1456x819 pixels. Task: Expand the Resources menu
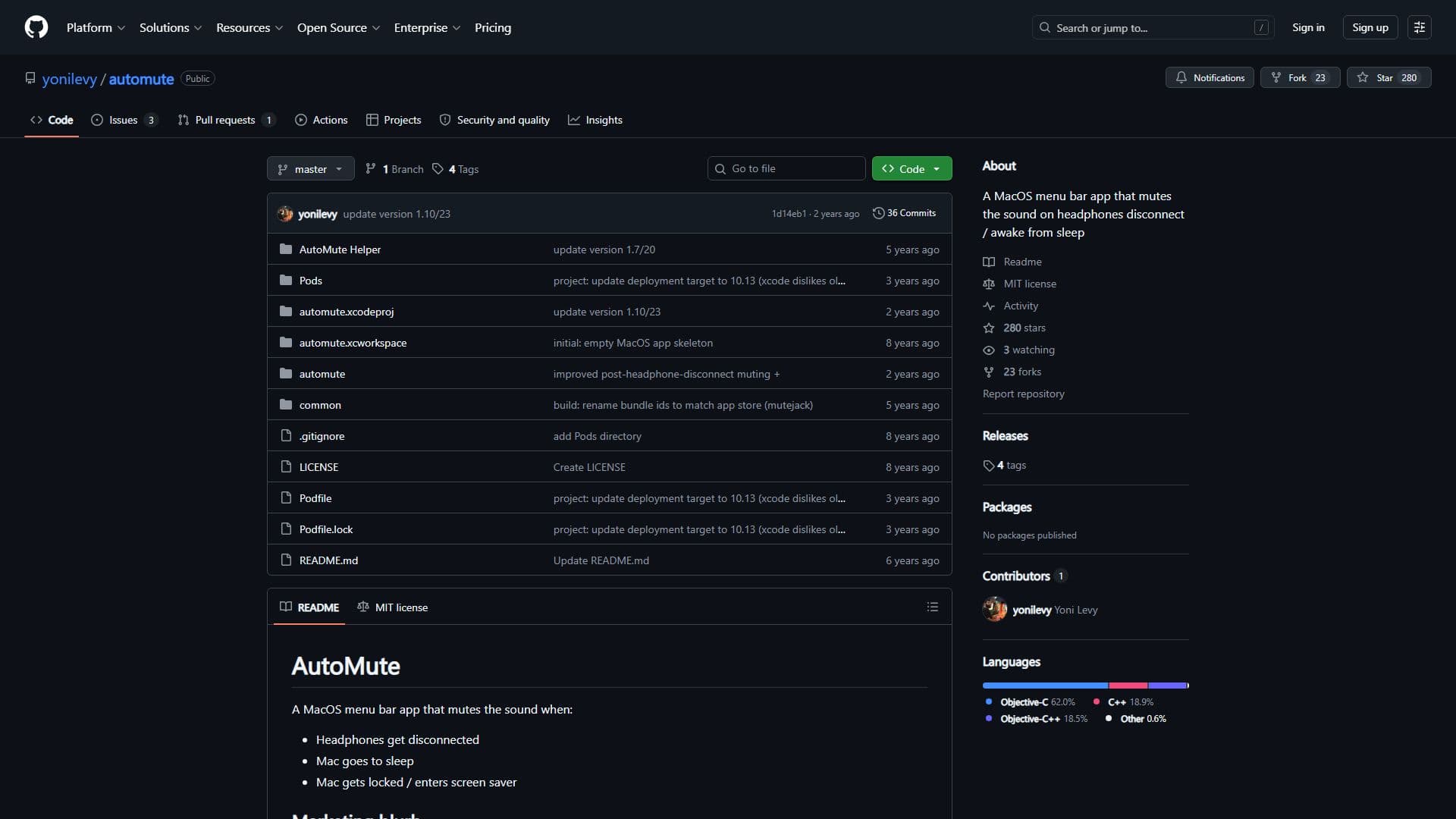click(249, 27)
